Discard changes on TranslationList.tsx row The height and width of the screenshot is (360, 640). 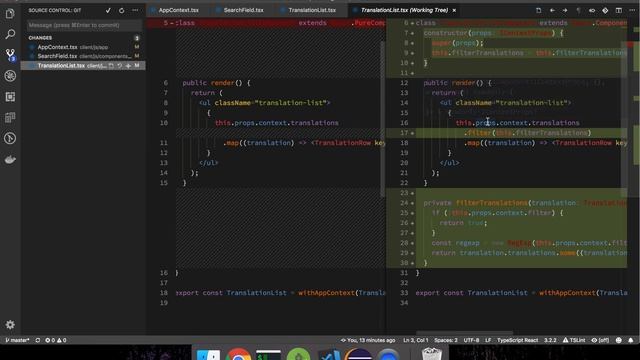(120, 65)
